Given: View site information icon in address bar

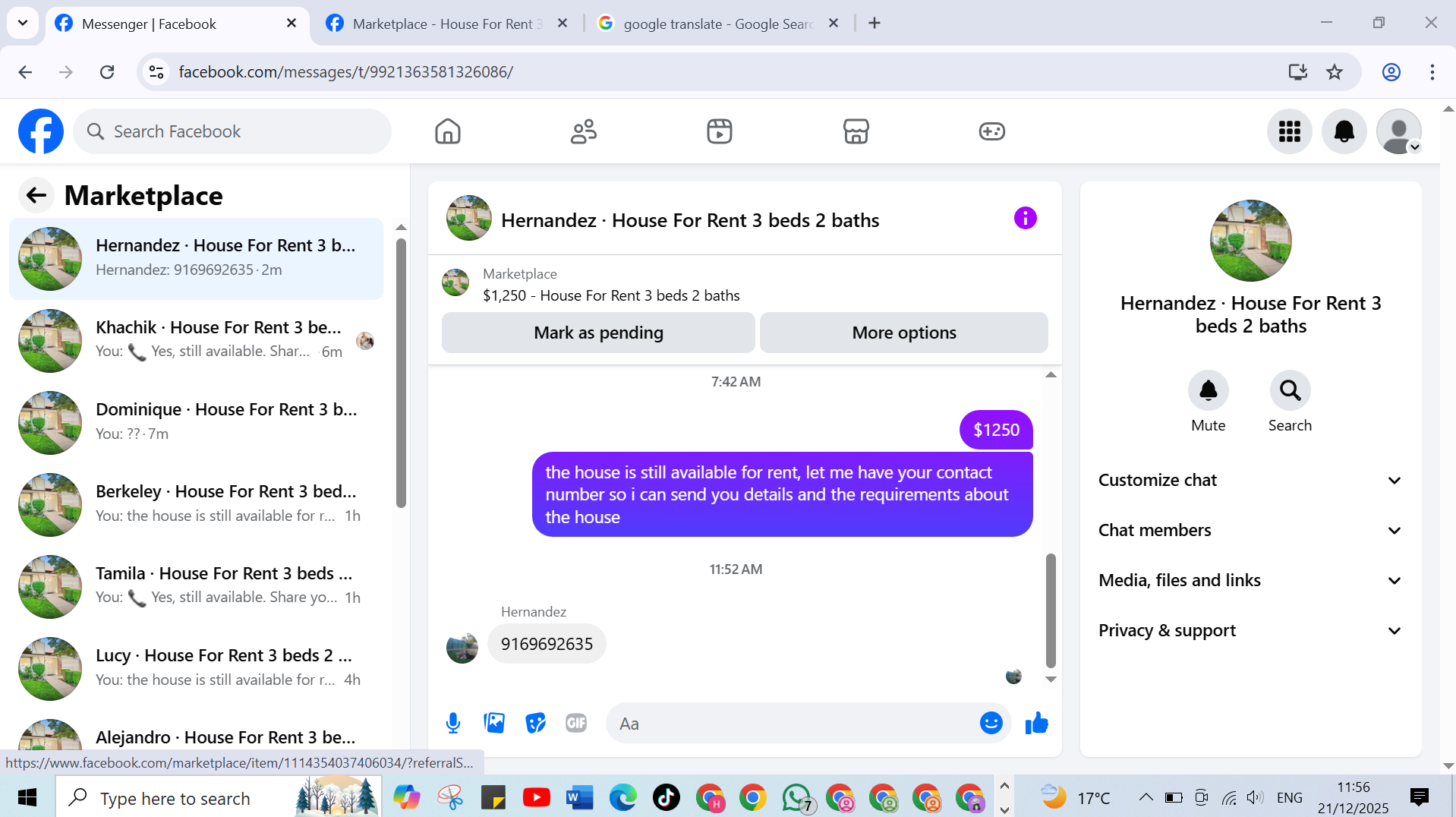Looking at the screenshot, I should 156,72.
